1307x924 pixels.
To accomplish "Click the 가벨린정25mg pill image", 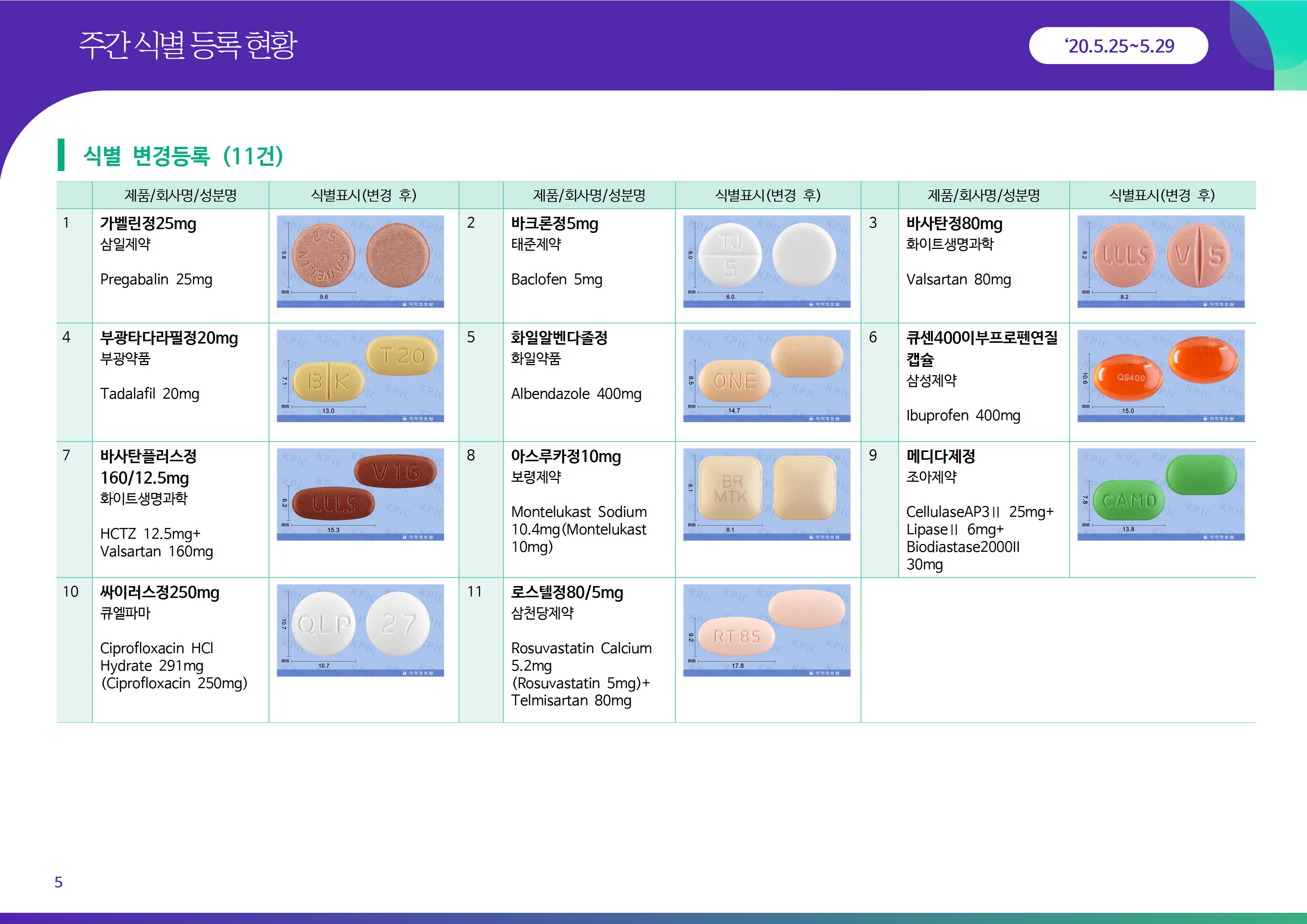I will point(360,261).
